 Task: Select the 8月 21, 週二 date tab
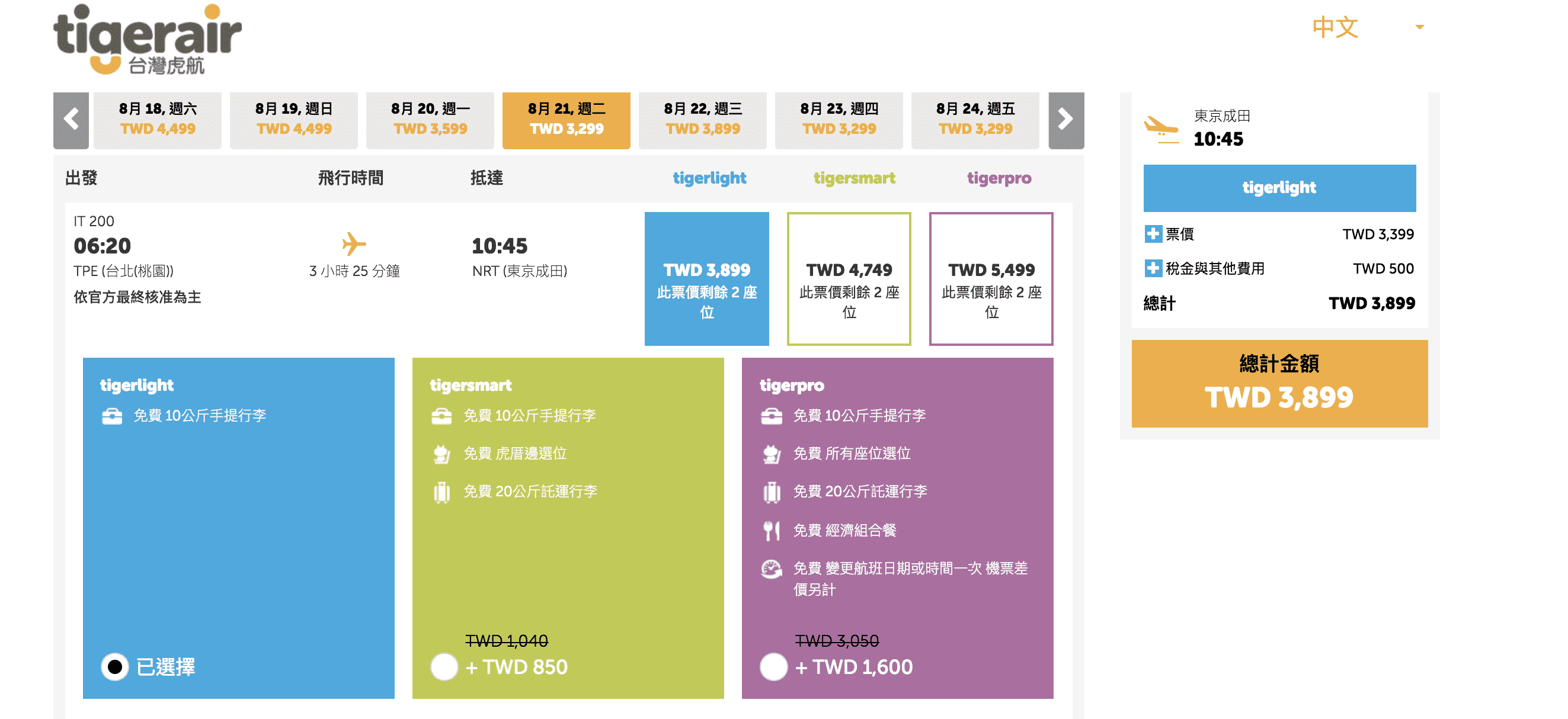[x=567, y=120]
